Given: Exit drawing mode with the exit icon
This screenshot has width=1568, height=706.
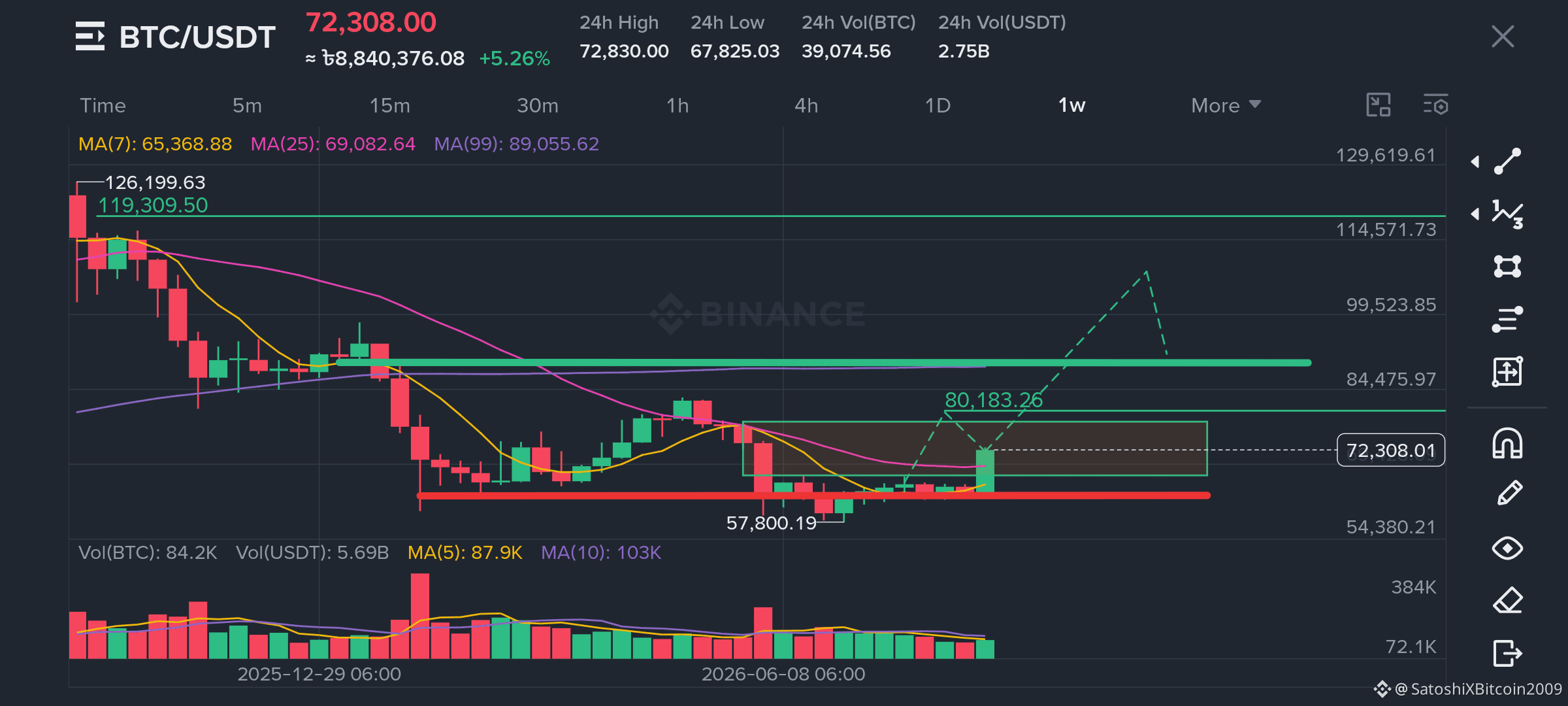Looking at the screenshot, I should (x=1507, y=652).
